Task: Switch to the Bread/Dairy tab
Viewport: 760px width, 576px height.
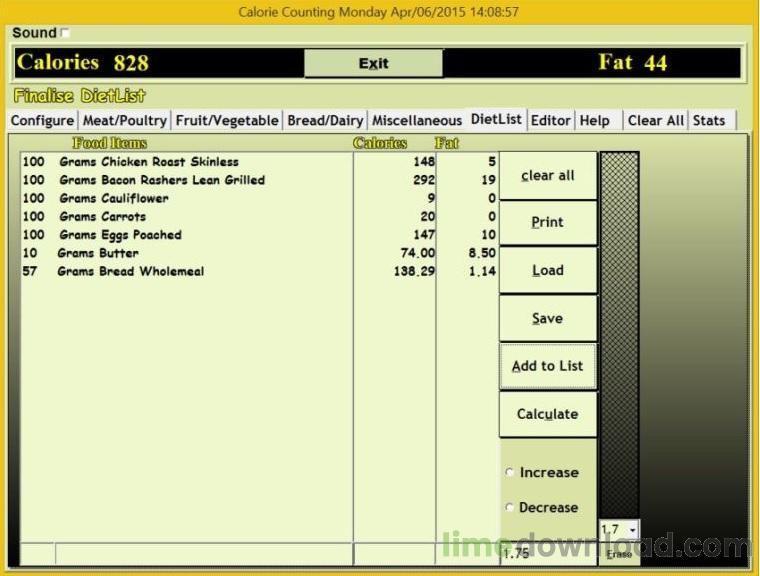Action: coord(325,121)
